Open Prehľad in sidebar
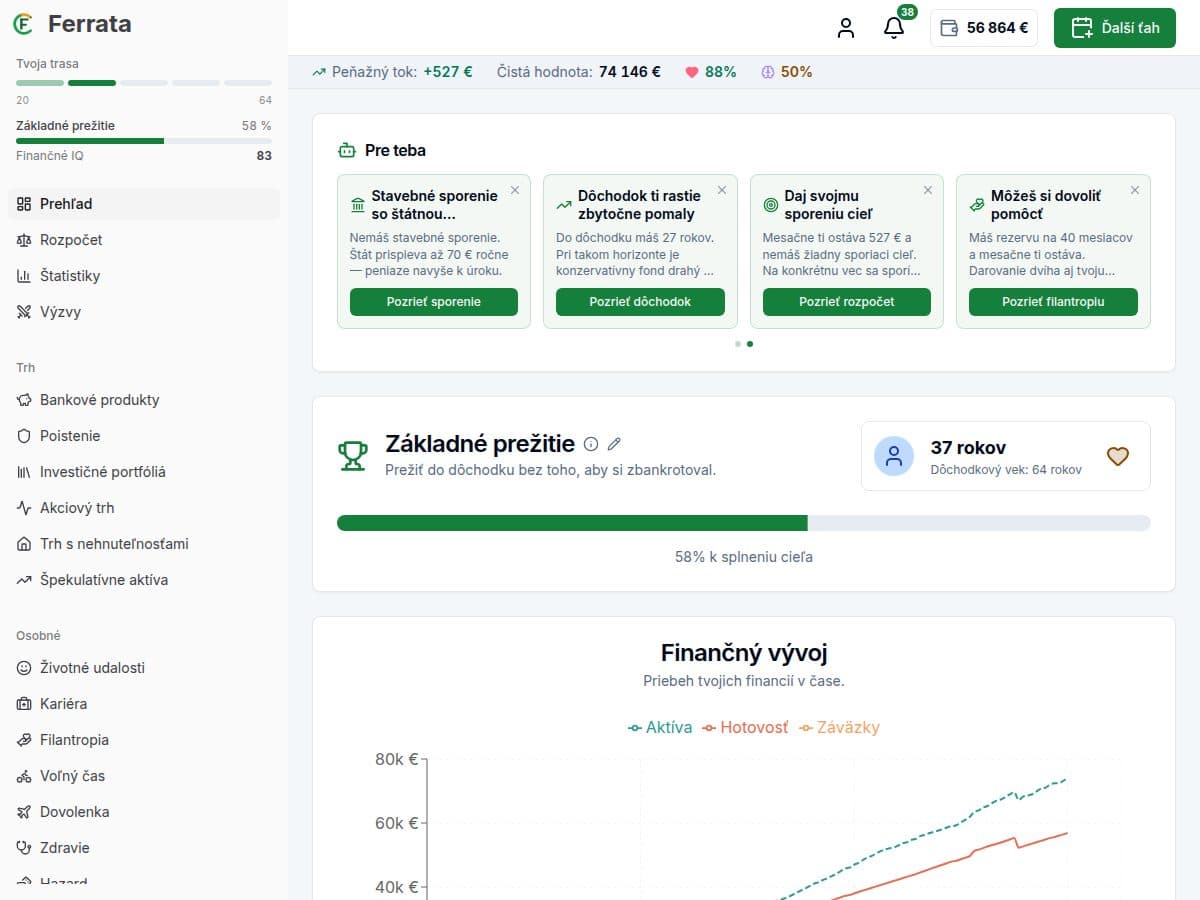This screenshot has height=900, width=1200. pos(144,204)
